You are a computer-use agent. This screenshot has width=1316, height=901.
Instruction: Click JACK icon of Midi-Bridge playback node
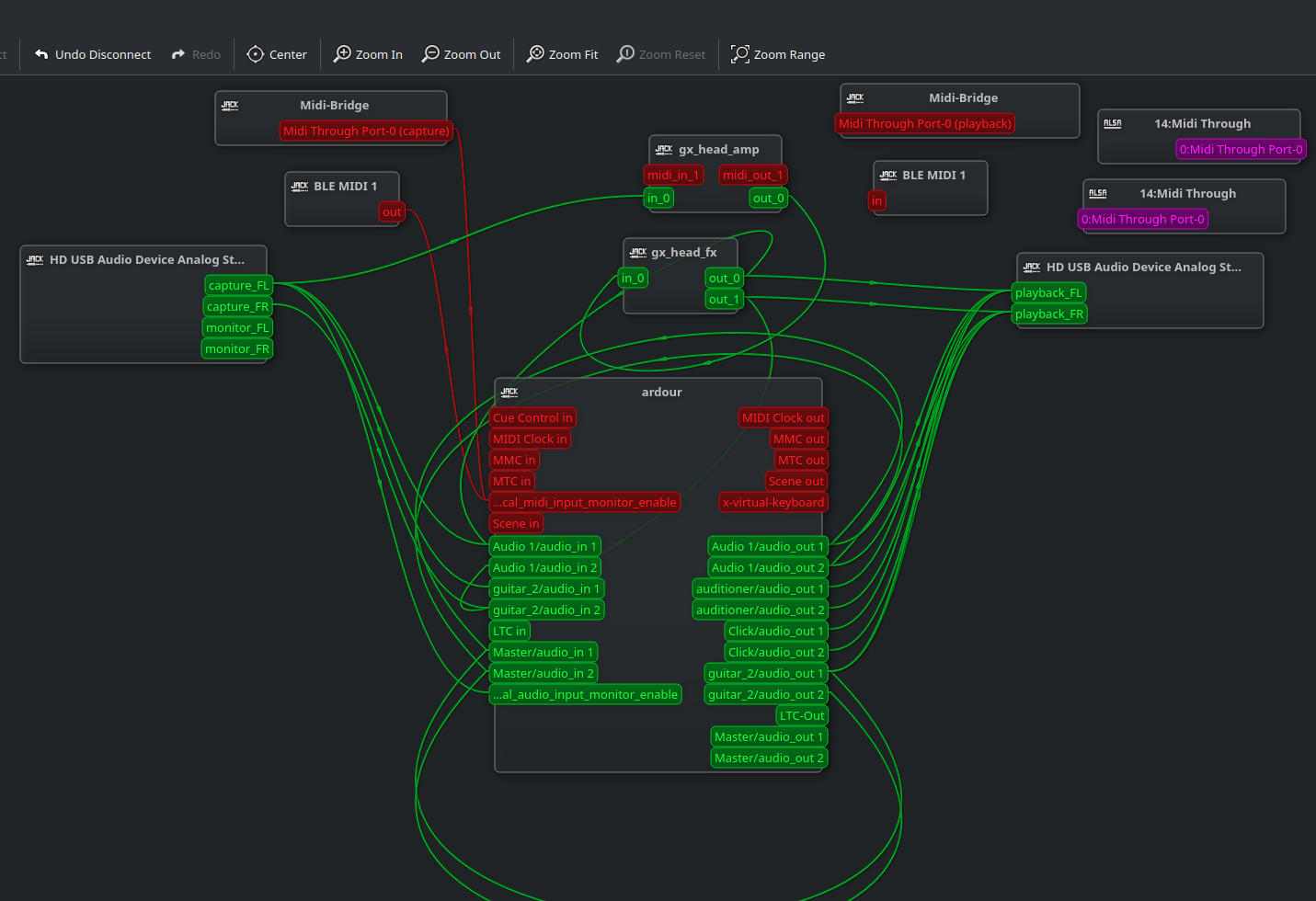855,97
